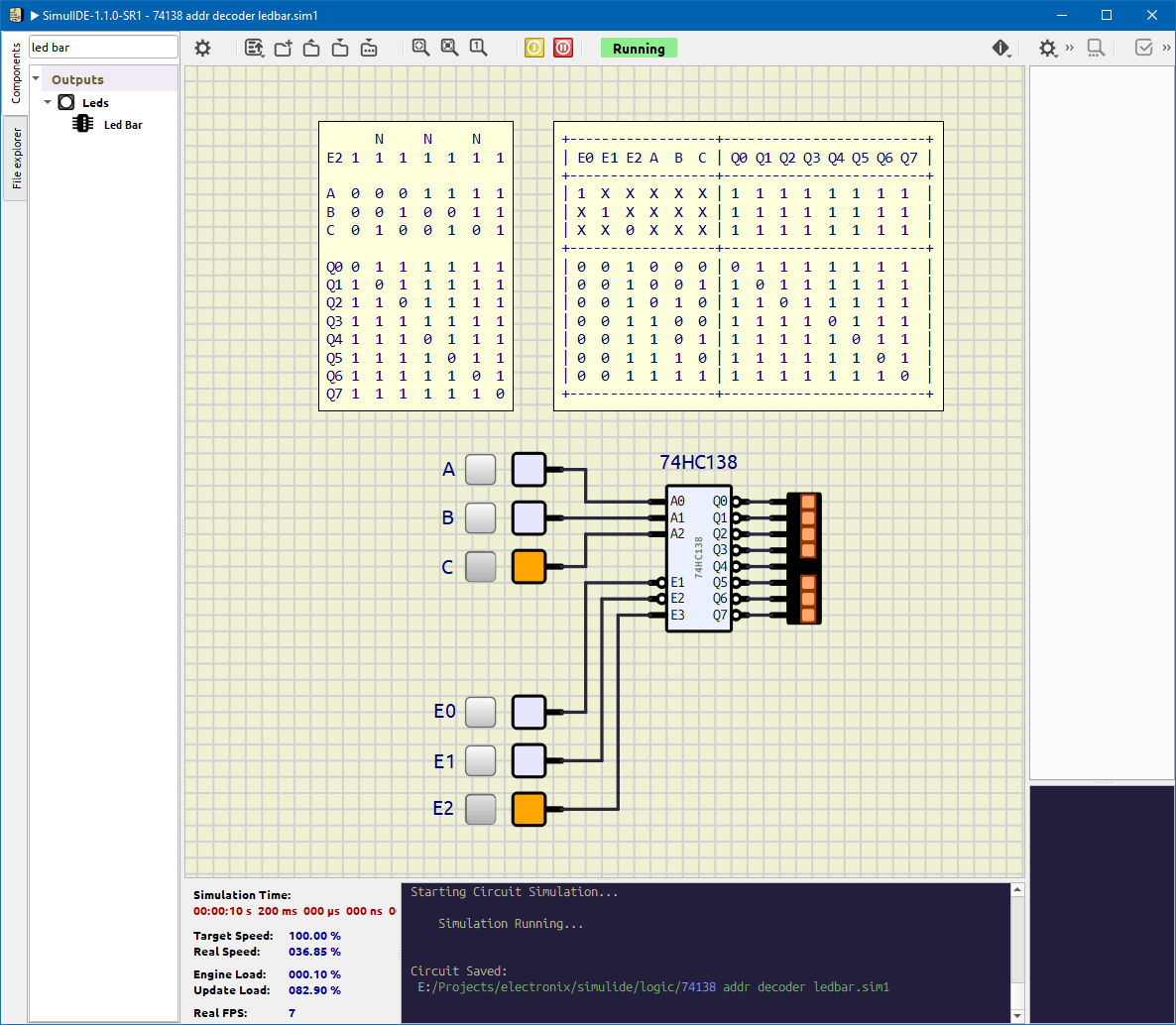Click the new circuit icon
This screenshot has height=1025, width=1176.
283,48
